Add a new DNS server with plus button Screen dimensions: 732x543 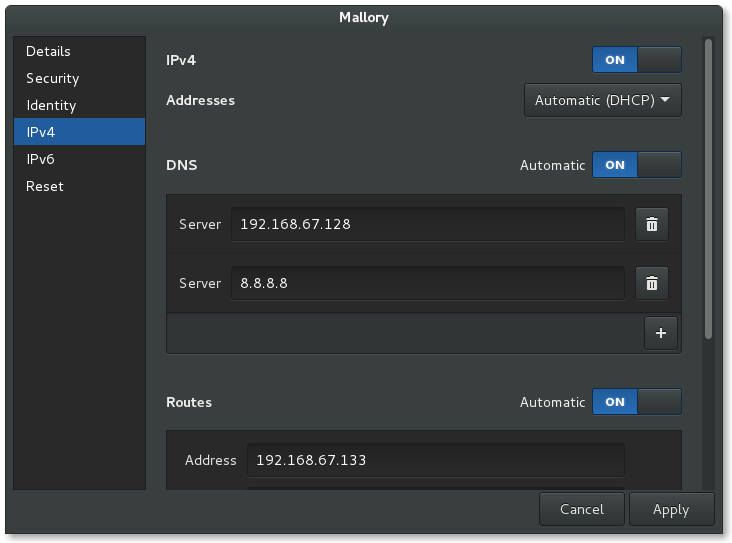(x=661, y=333)
